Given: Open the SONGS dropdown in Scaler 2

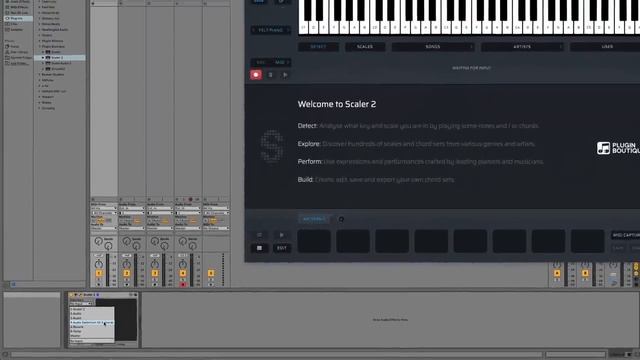Looking at the screenshot, I should (433, 47).
